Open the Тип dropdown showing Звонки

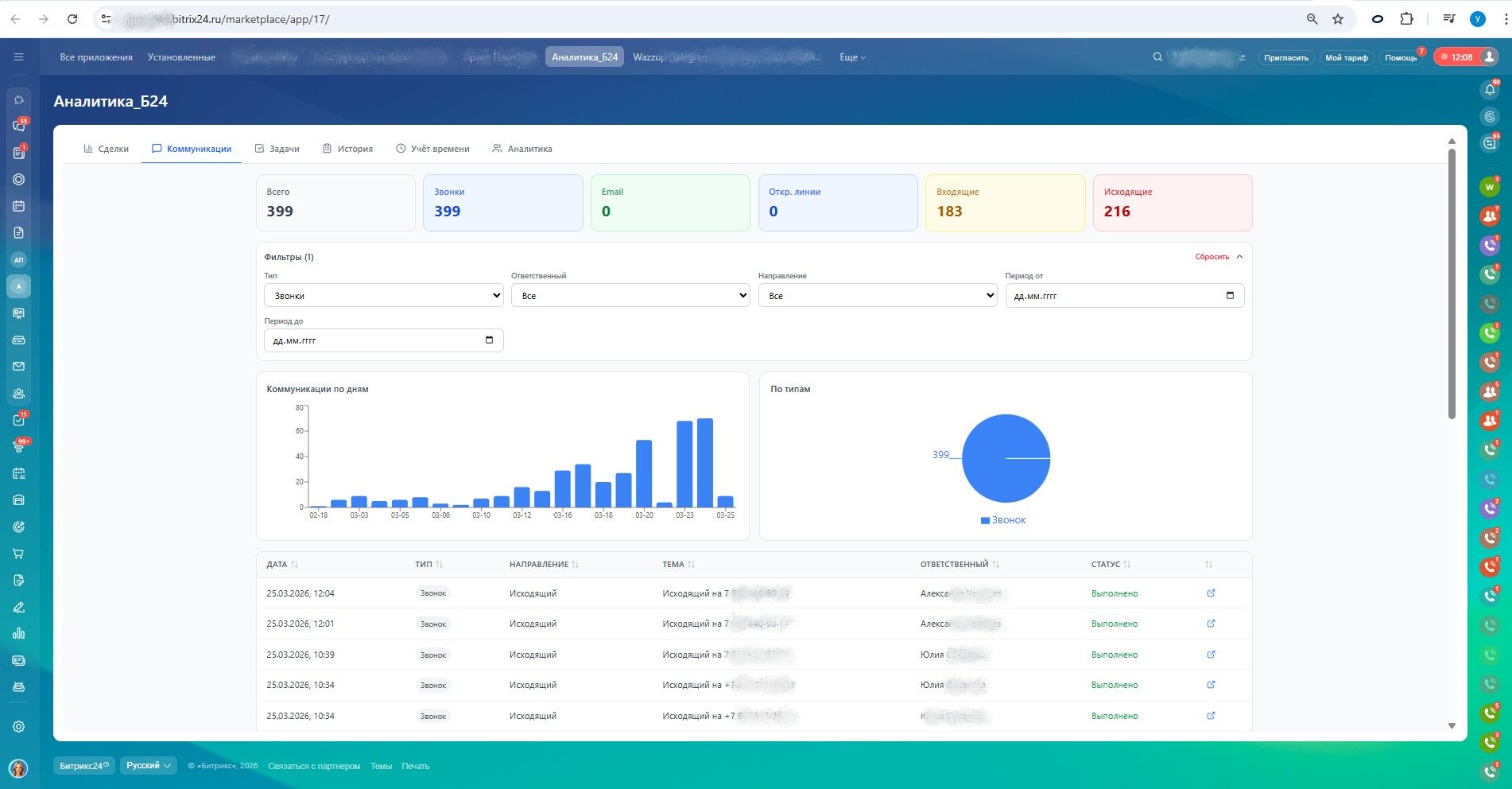click(383, 296)
